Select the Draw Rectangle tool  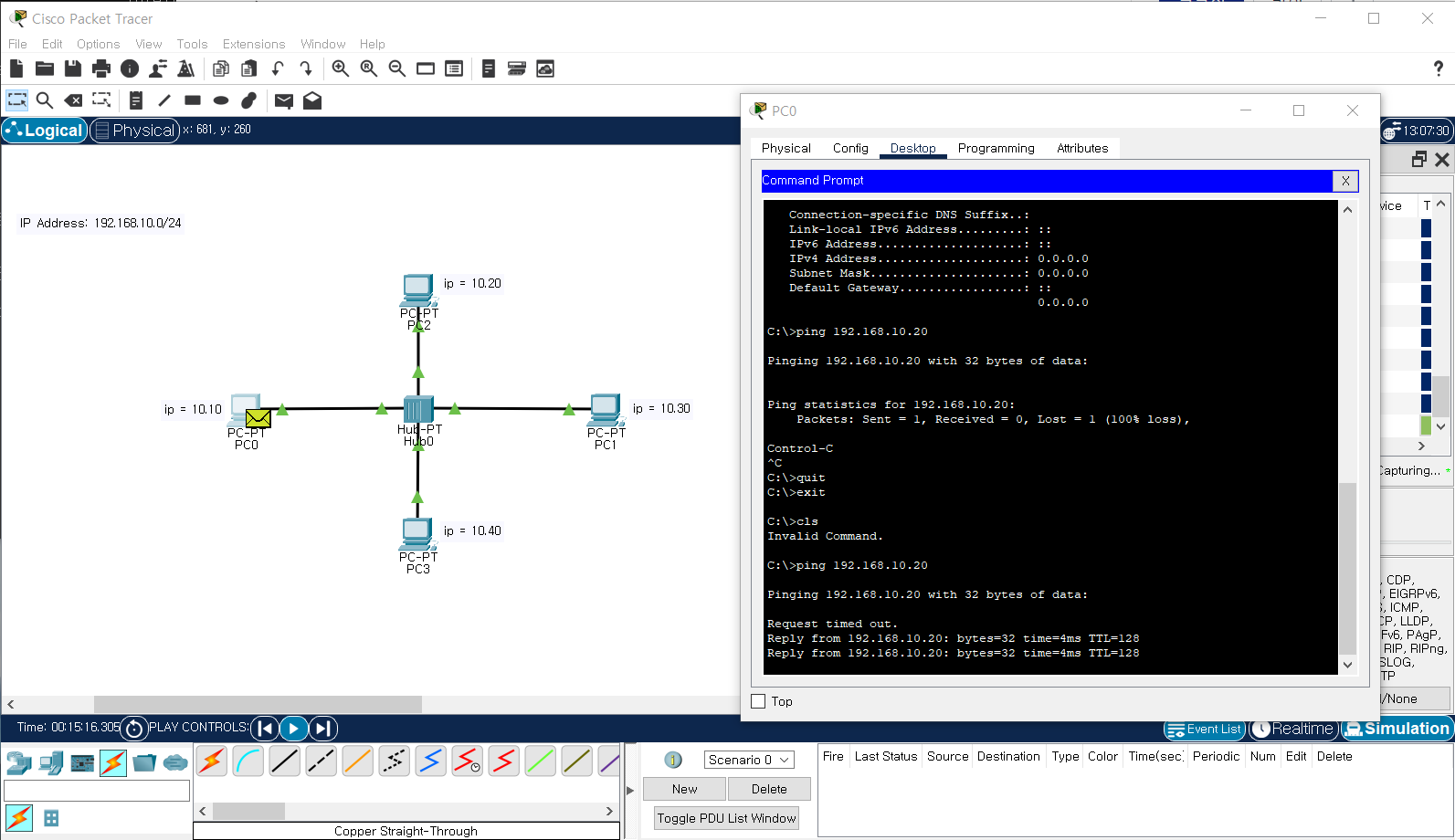(x=193, y=100)
